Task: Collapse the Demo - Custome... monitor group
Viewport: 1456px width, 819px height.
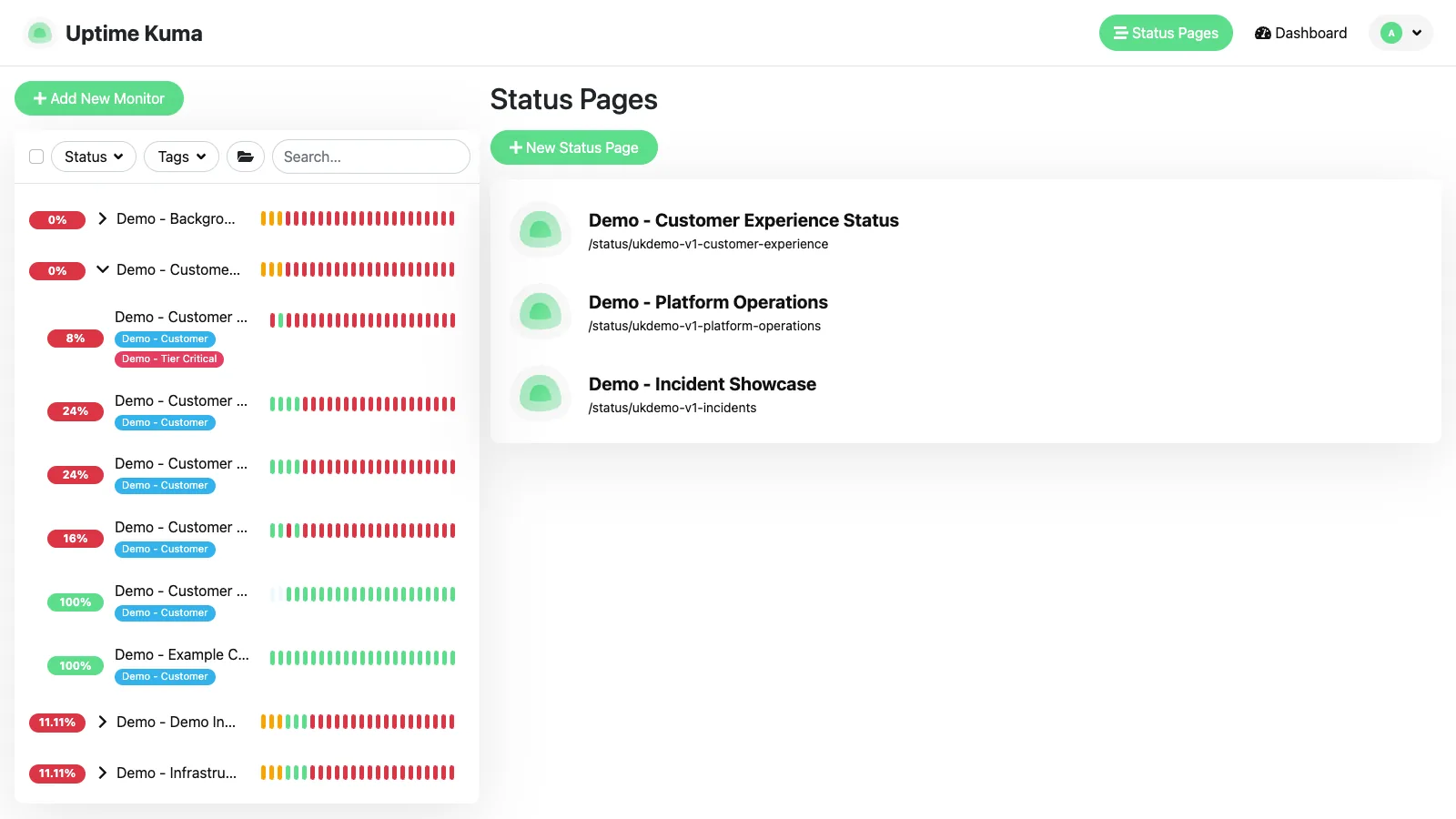Action: pos(103,269)
